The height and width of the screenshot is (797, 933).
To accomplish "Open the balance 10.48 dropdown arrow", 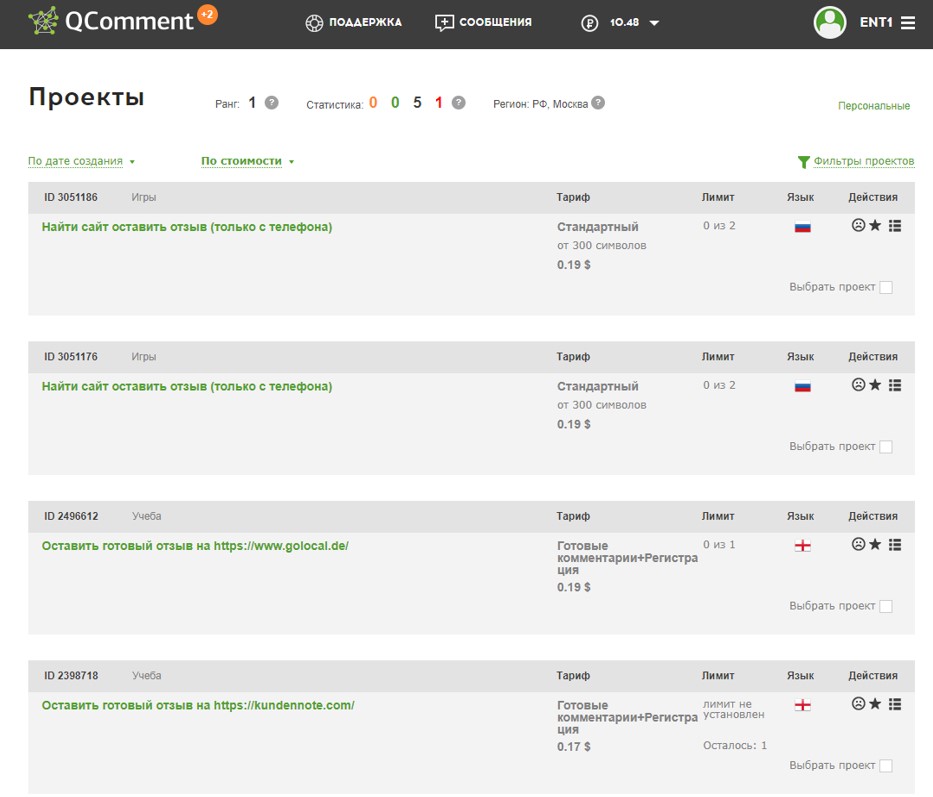I will point(654,23).
